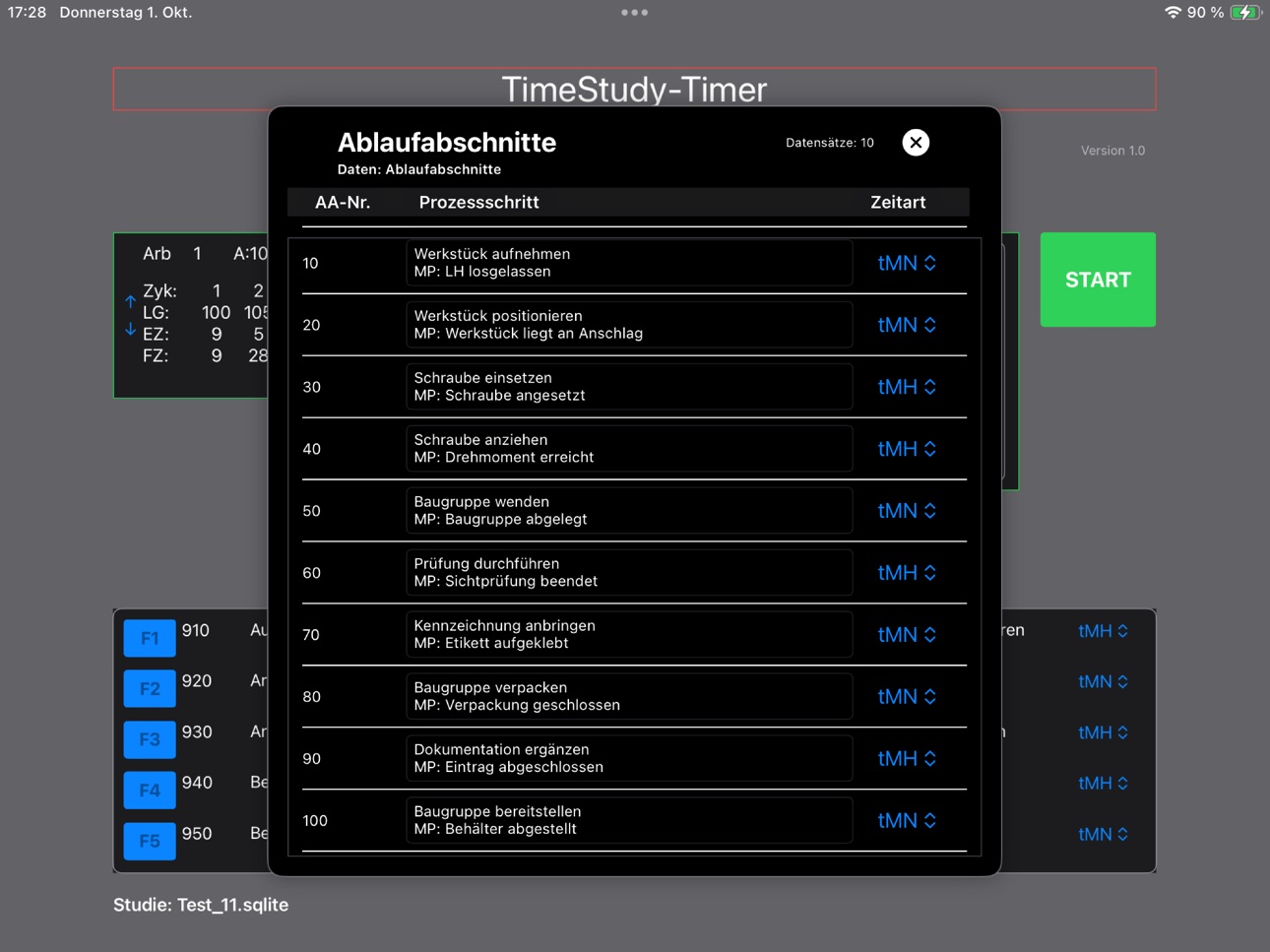The height and width of the screenshot is (952, 1270).
Task: Open Zeitart dropdown in the F5 row
Action: [1104, 835]
